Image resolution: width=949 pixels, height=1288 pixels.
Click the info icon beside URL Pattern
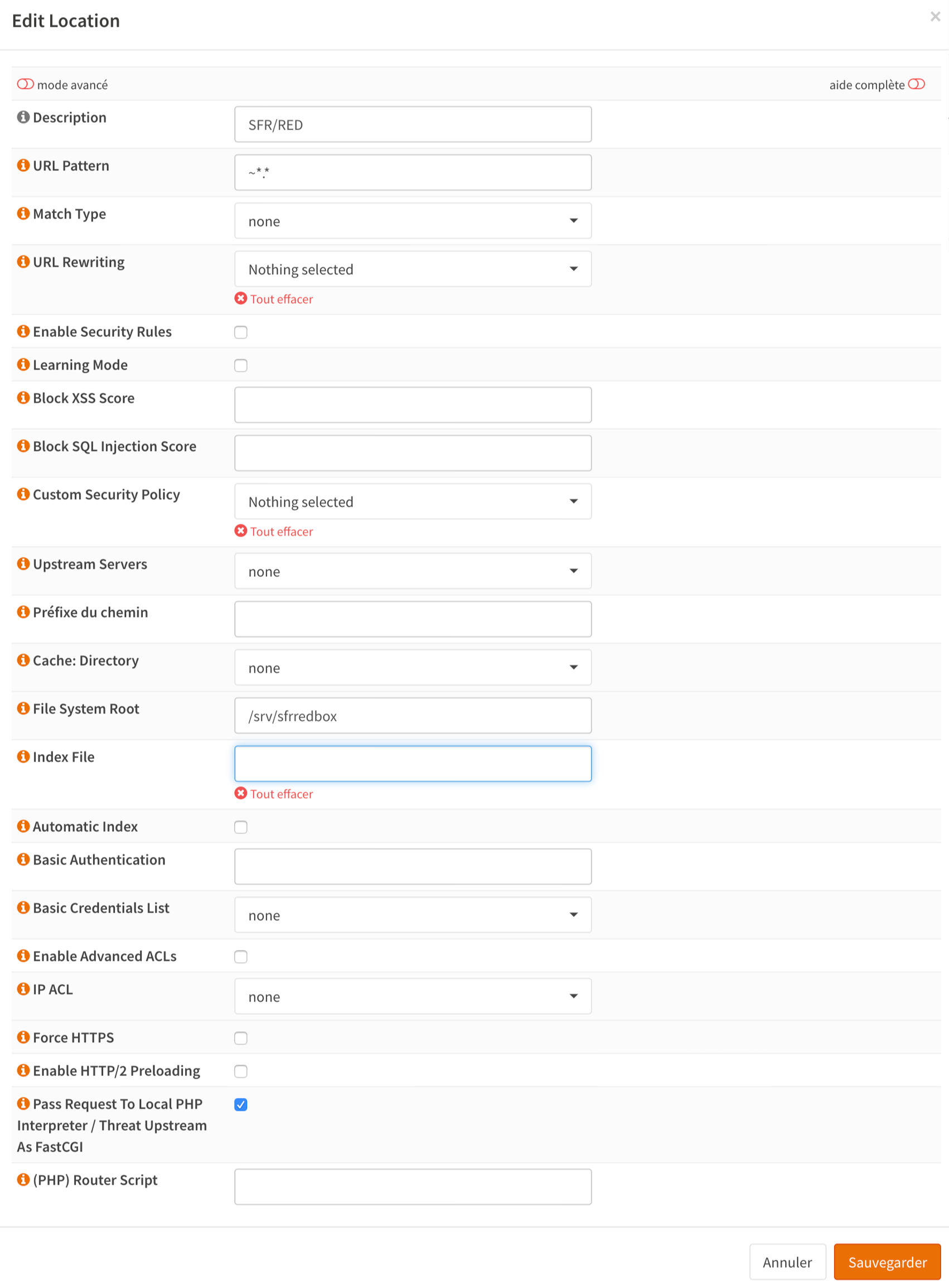(x=23, y=166)
